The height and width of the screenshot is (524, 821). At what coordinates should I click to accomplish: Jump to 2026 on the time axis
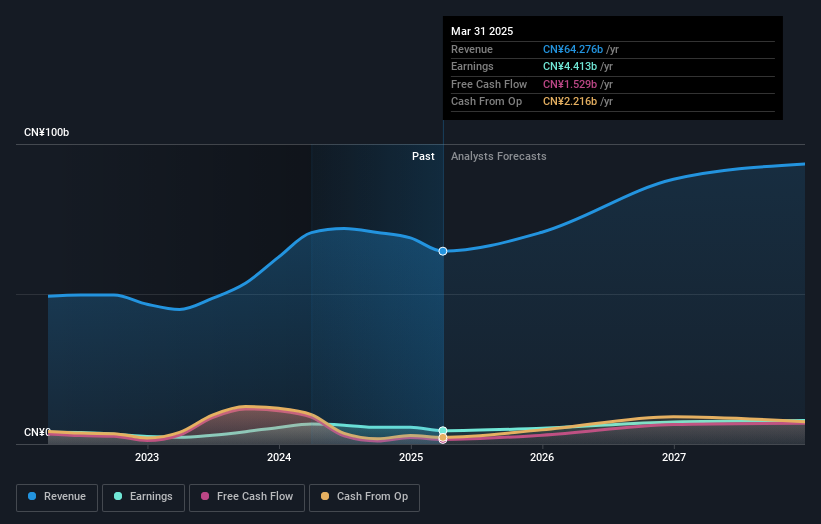point(542,458)
